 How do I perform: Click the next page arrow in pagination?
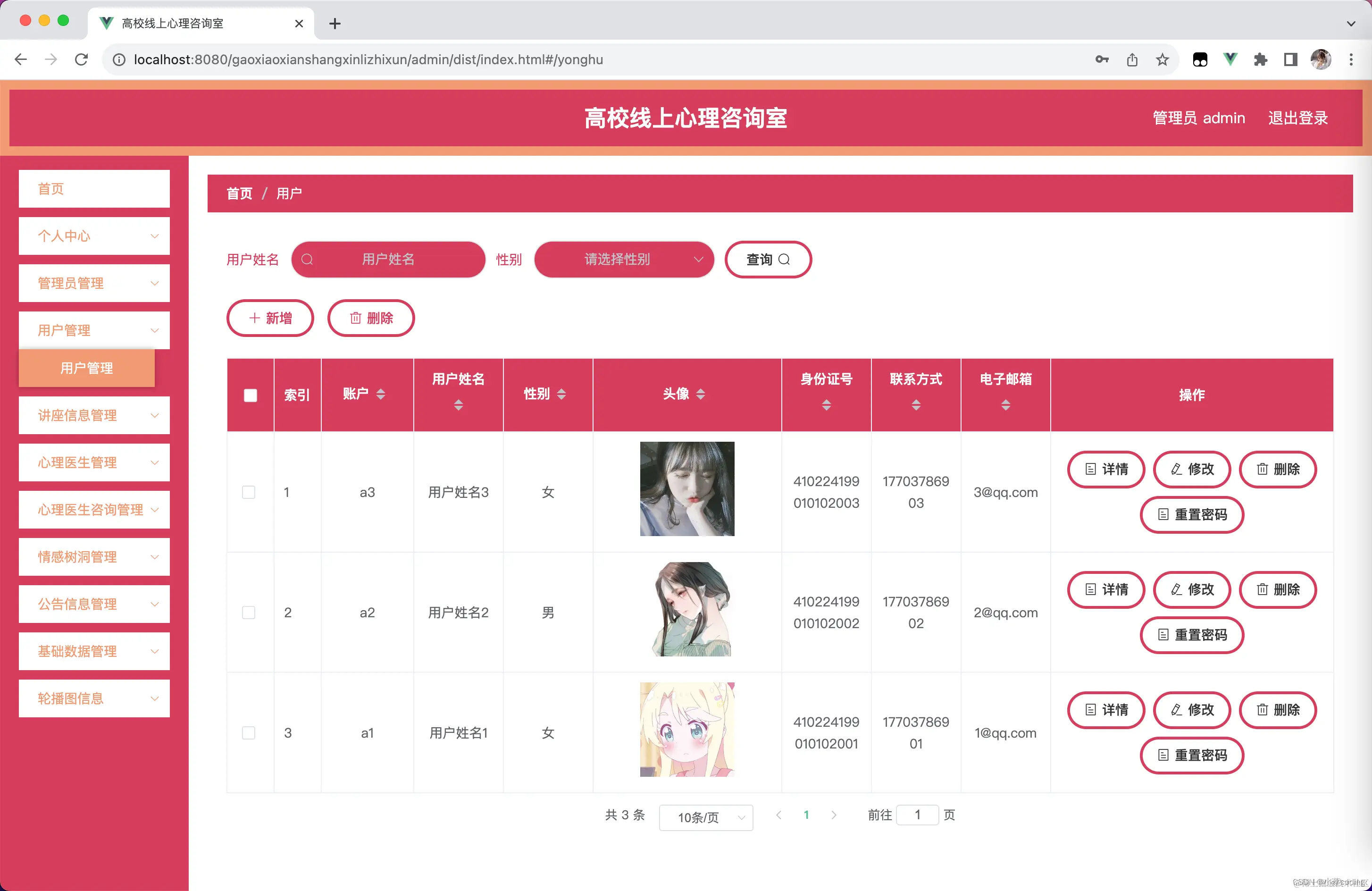[834, 815]
